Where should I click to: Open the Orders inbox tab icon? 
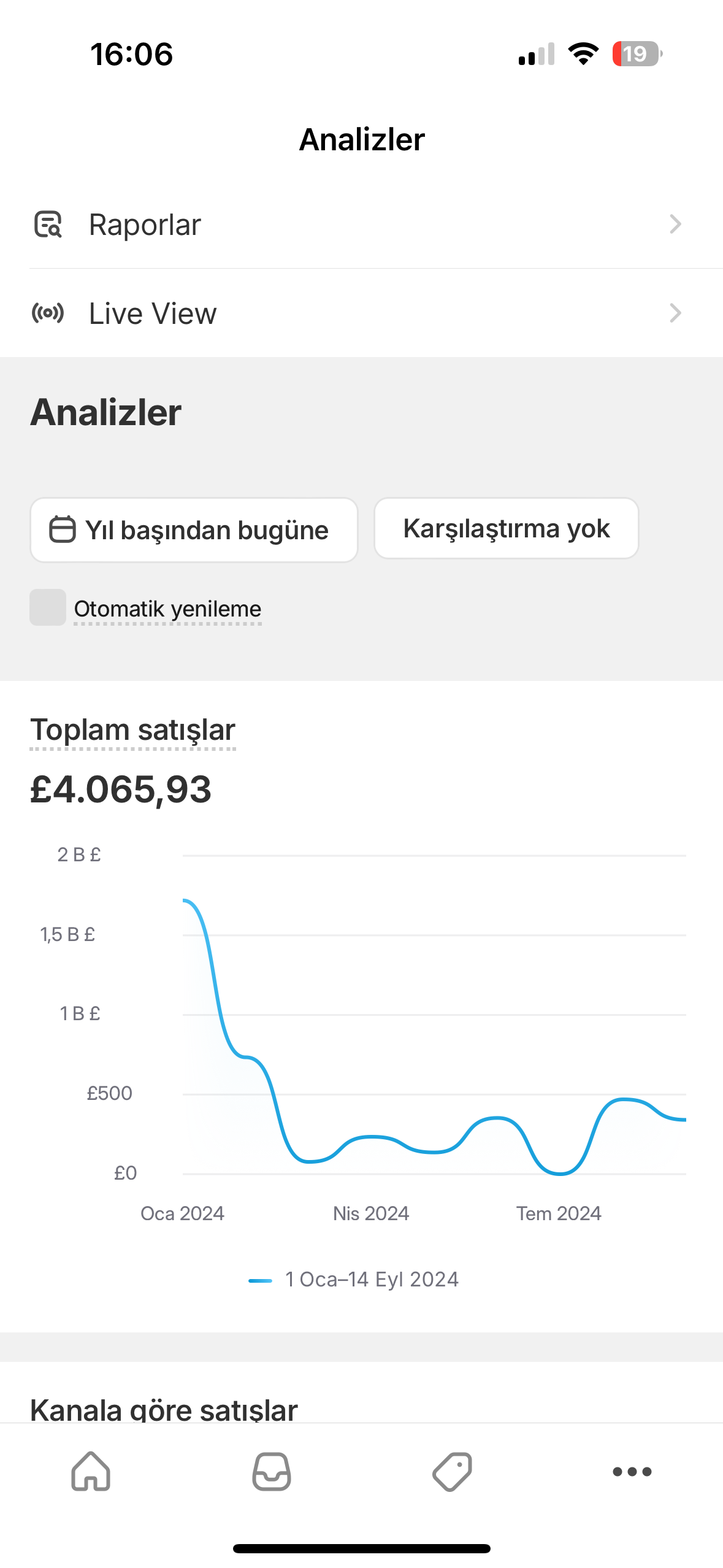tap(272, 1471)
